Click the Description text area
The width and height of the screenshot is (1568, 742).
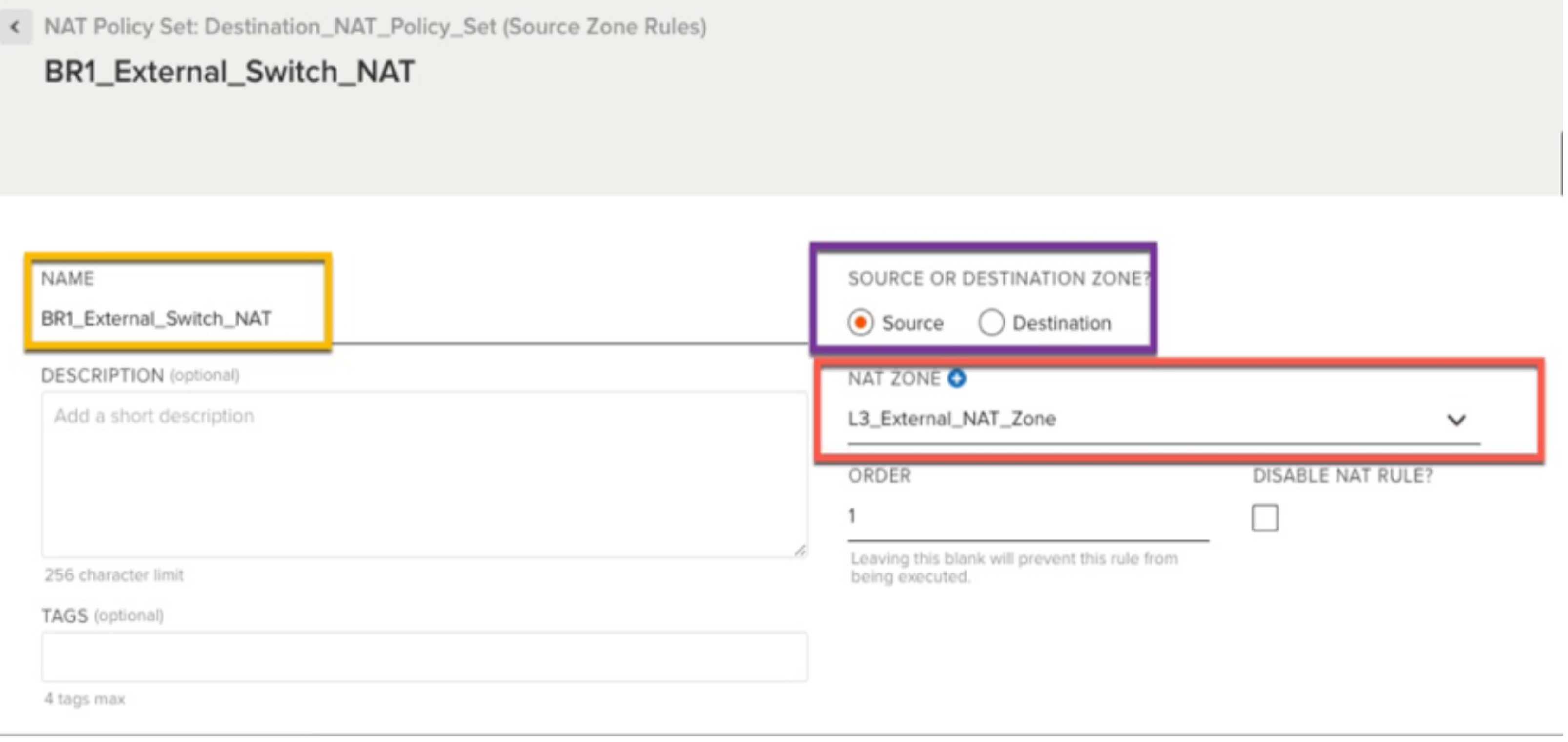click(x=424, y=475)
